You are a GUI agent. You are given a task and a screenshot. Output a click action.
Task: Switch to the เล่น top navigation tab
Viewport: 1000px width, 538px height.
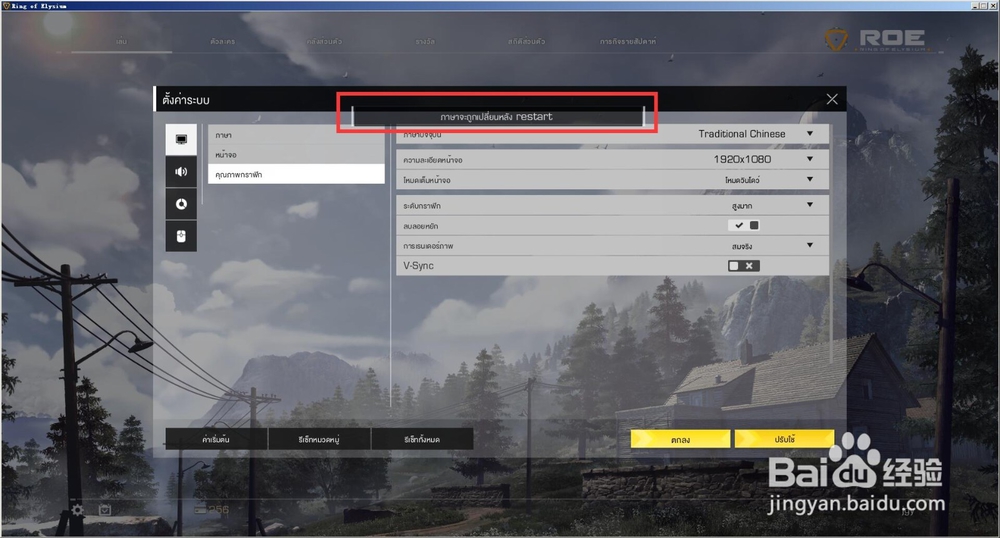coord(121,41)
